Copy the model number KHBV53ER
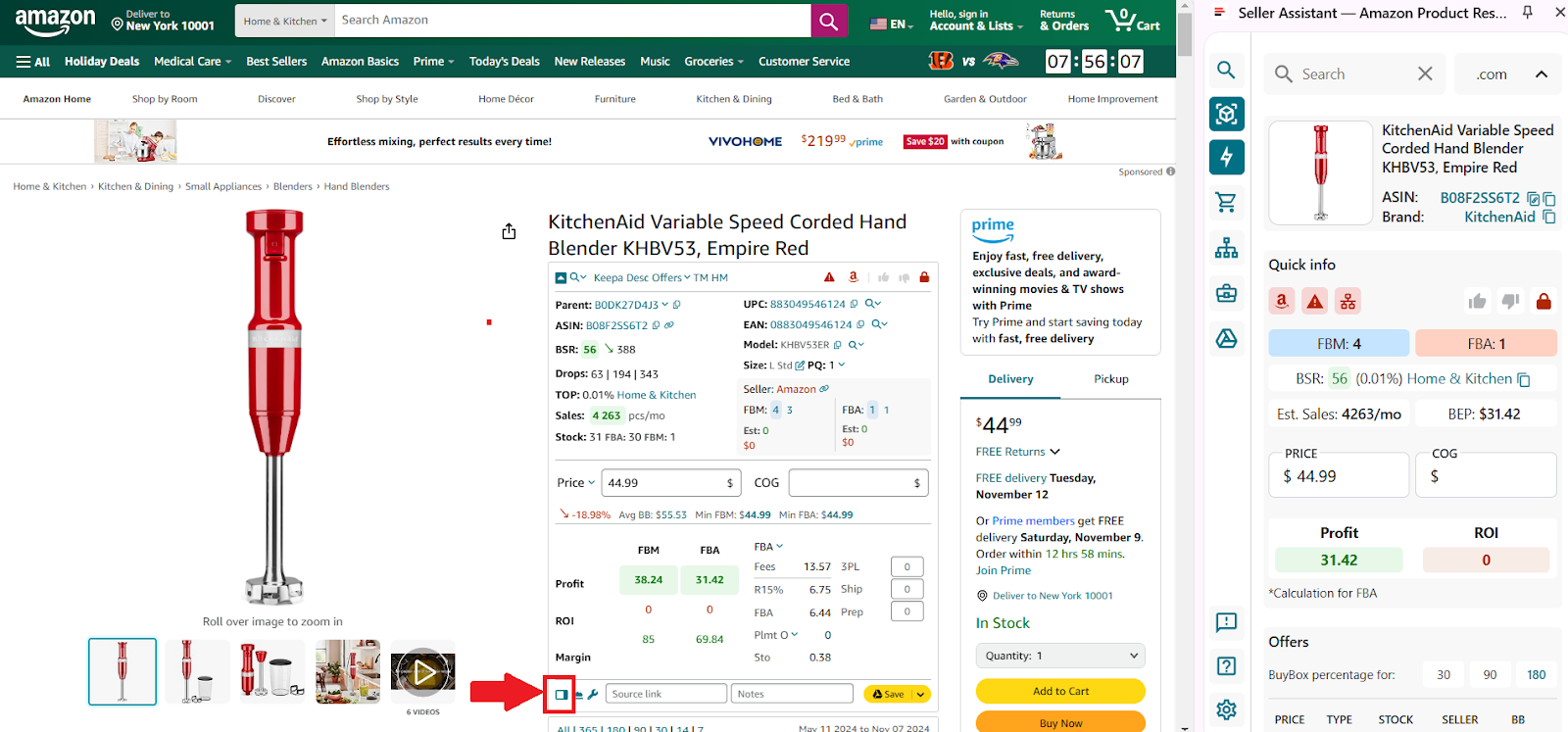 click(838, 345)
